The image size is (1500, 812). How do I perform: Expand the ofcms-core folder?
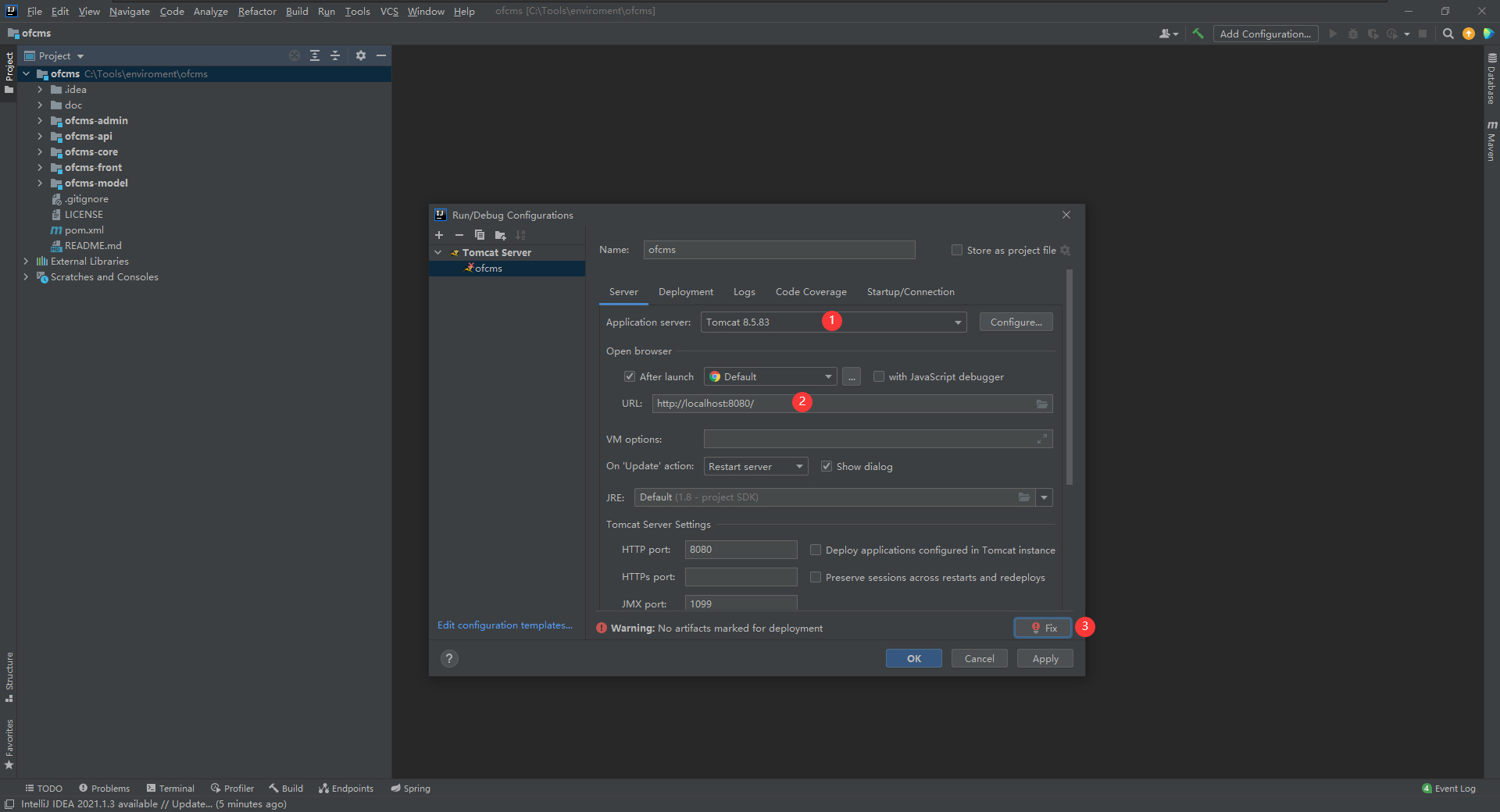coord(40,151)
